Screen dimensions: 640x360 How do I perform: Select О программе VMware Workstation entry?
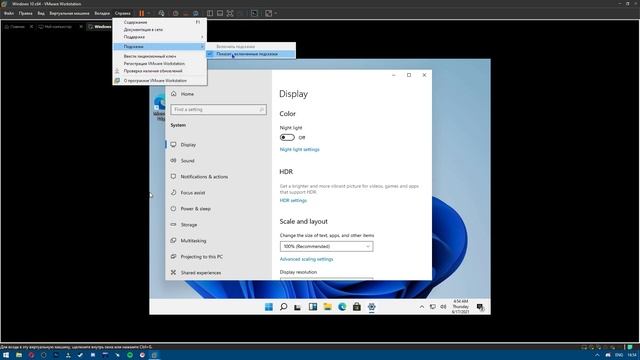160,80
